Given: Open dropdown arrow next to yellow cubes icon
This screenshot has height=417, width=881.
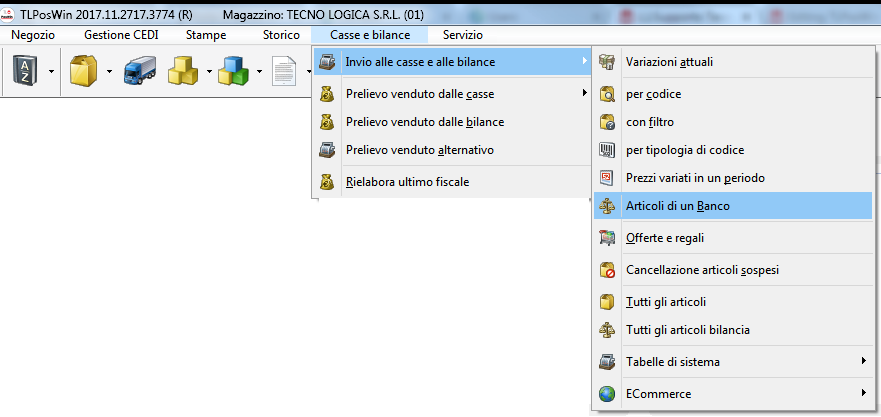Looking at the screenshot, I should (x=208, y=72).
